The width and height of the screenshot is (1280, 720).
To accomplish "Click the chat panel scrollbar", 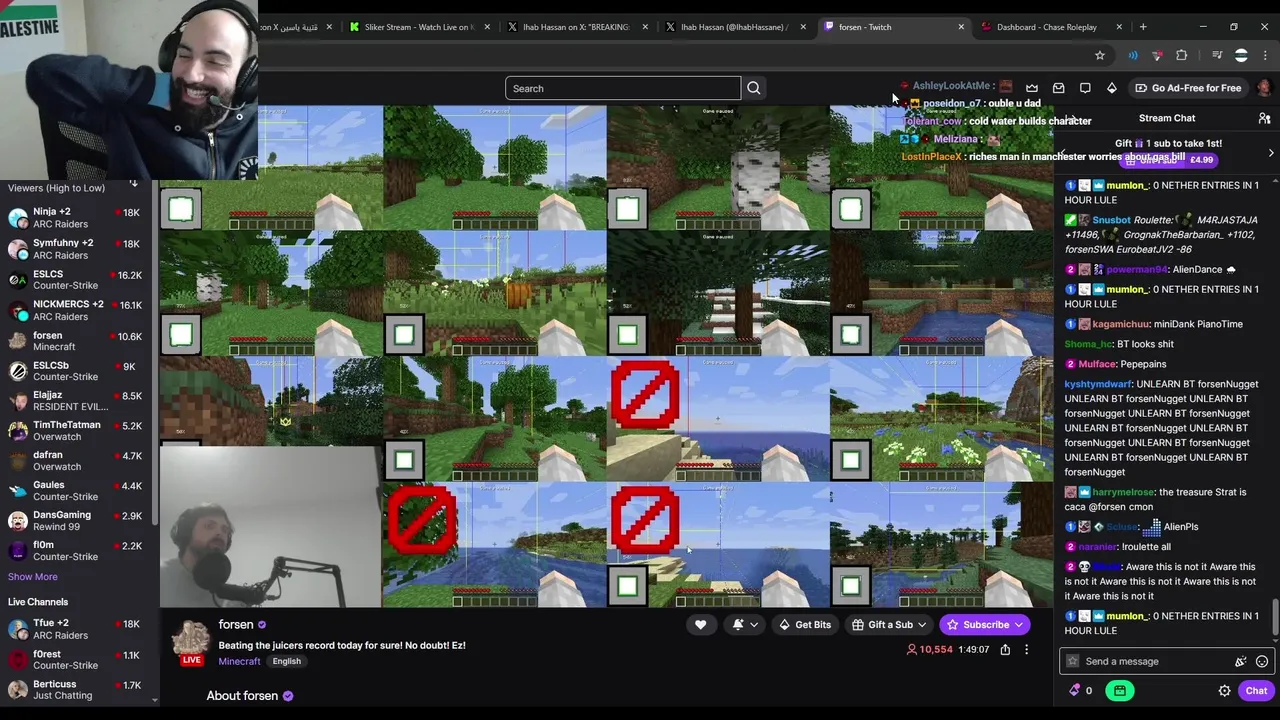I will pos(1275,618).
